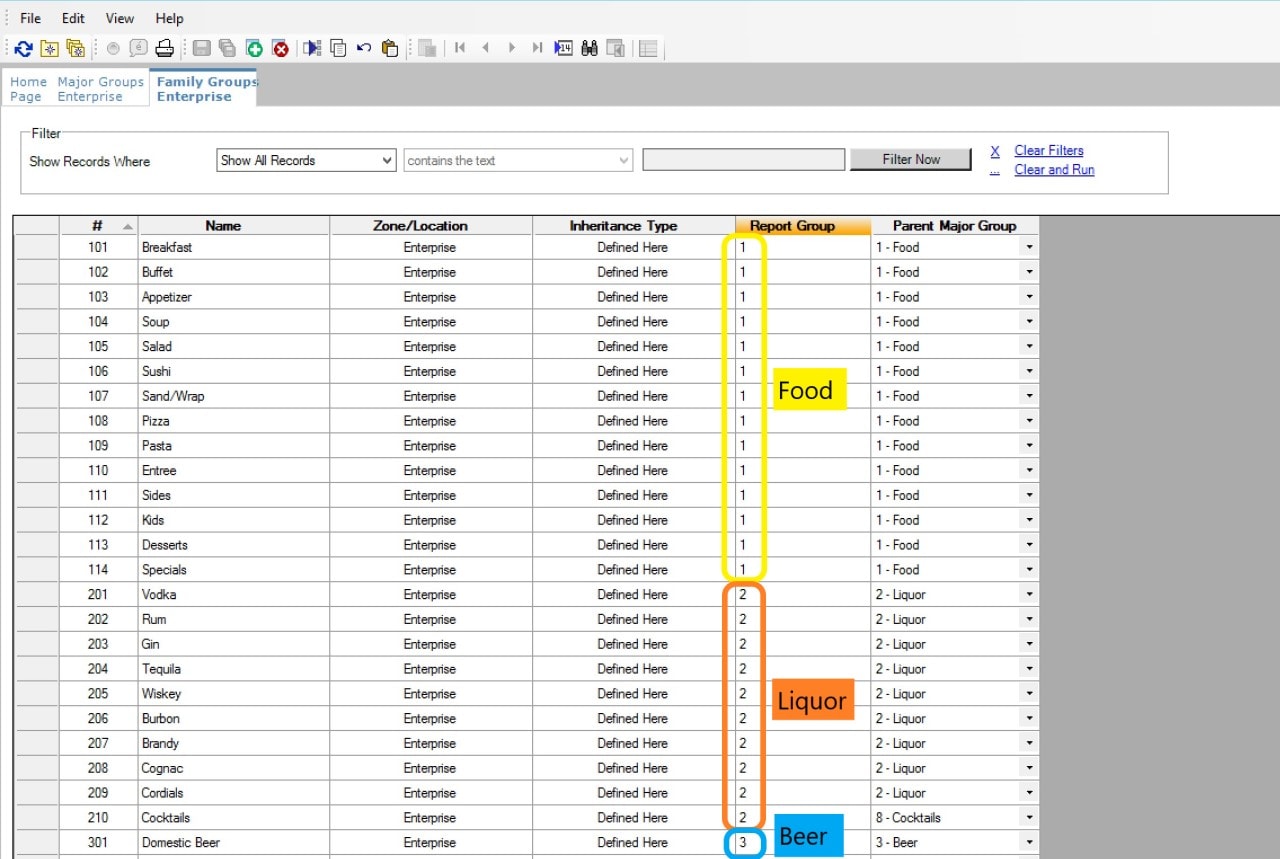Image resolution: width=1280 pixels, height=859 pixels.
Task: Undo changes with the curved arrow icon
Action: click(x=364, y=48)
